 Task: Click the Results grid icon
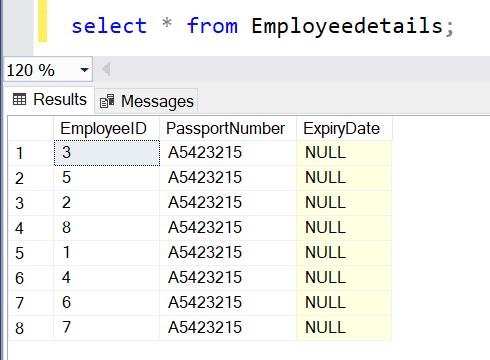[x=19, y=99]
